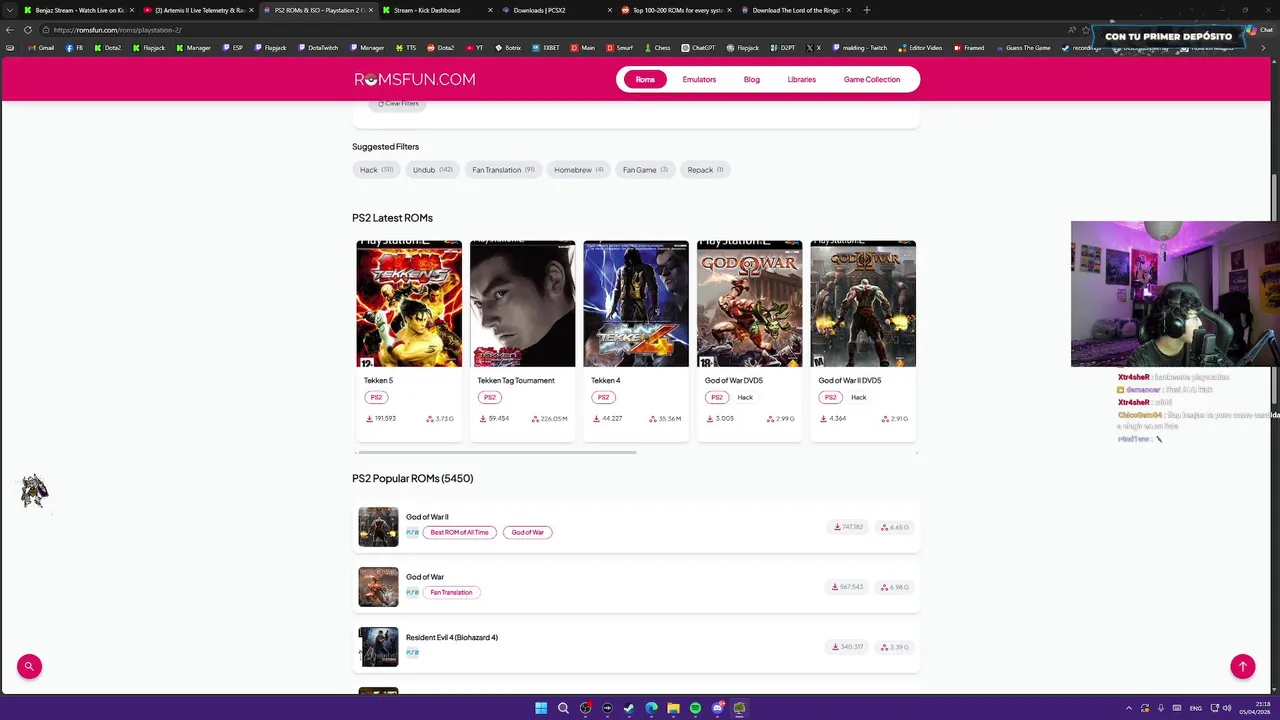Switch to the Download The Lord of the Rings tab

click(797, 10)
